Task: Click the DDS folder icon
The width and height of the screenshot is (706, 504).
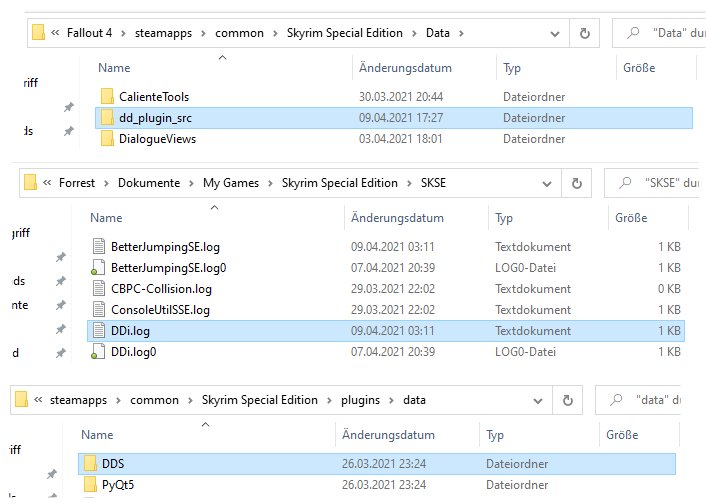Action: click(x=90, y=463)
